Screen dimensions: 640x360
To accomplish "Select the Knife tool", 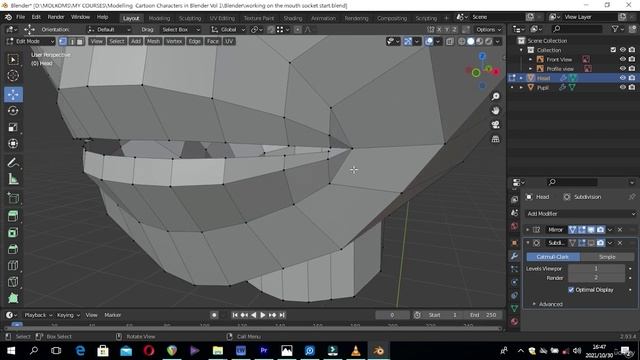I will coord(13,282).
